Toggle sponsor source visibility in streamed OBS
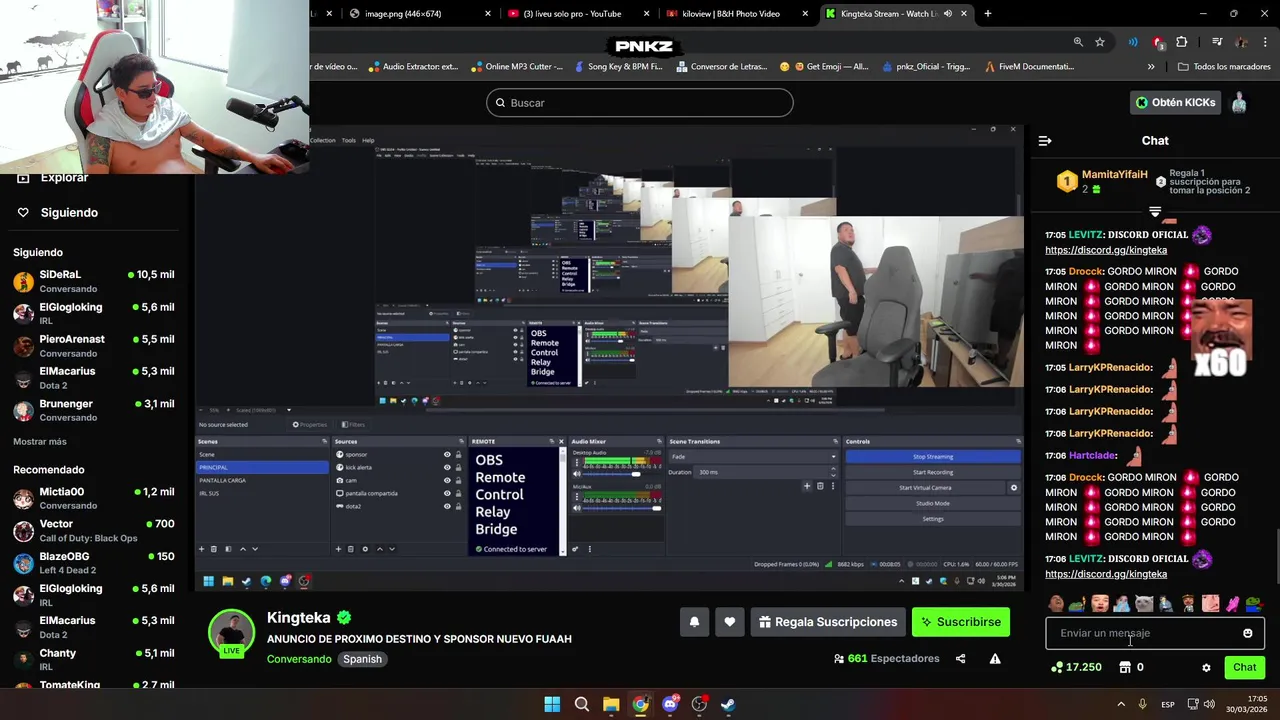 click(x=447, y=454)
